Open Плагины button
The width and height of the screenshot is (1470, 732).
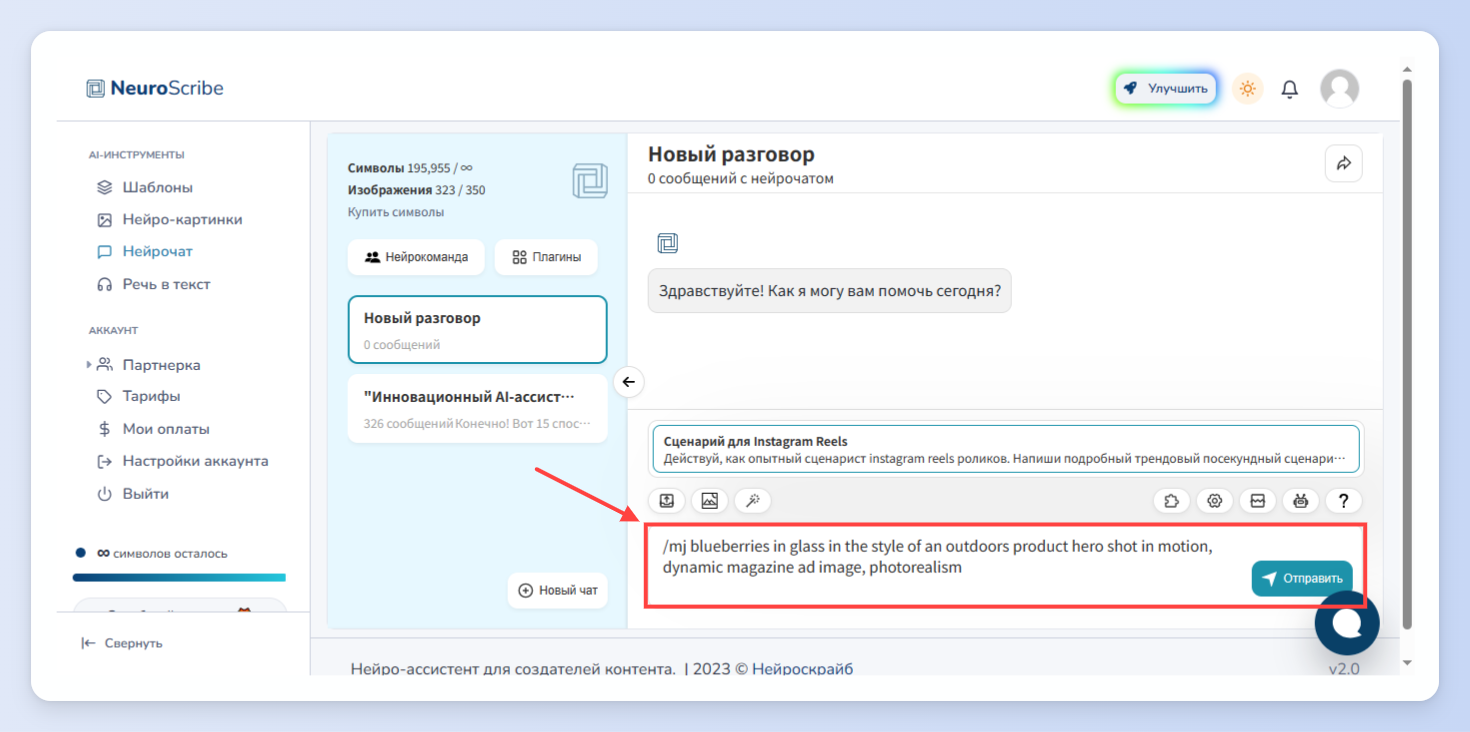click(x=546, y=257)
